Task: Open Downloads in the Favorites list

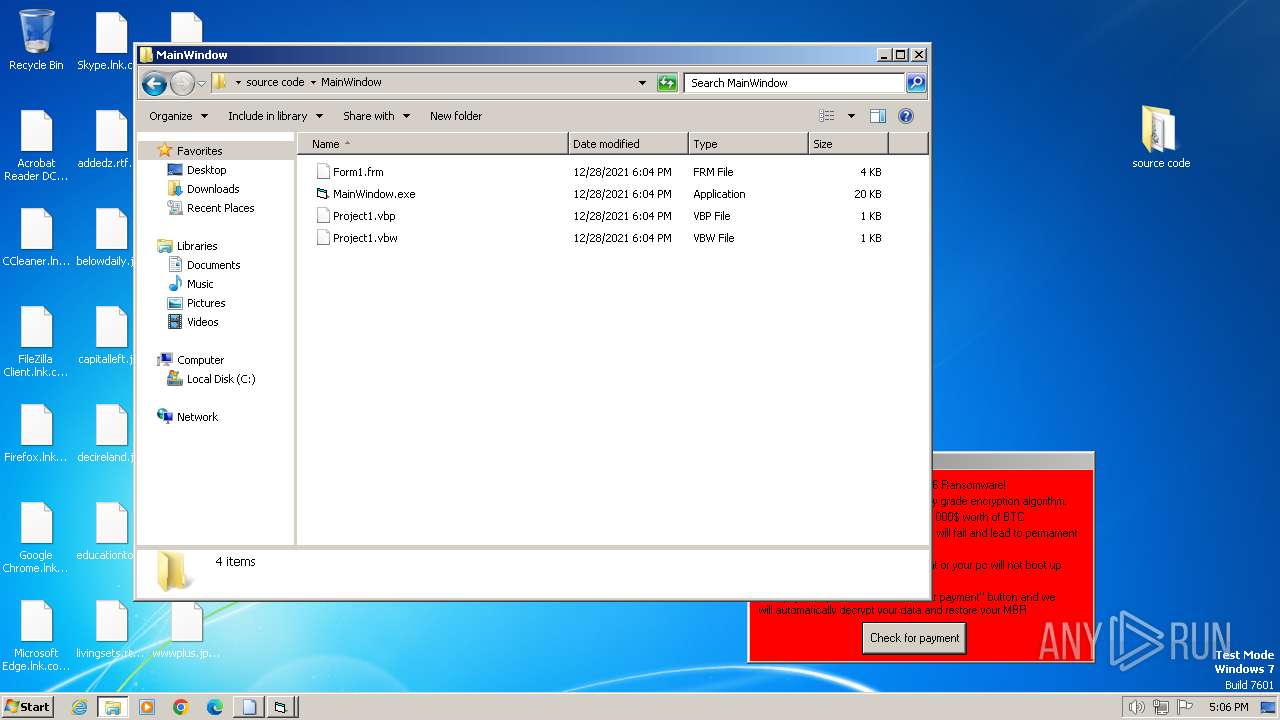Action: click(212, 189)
